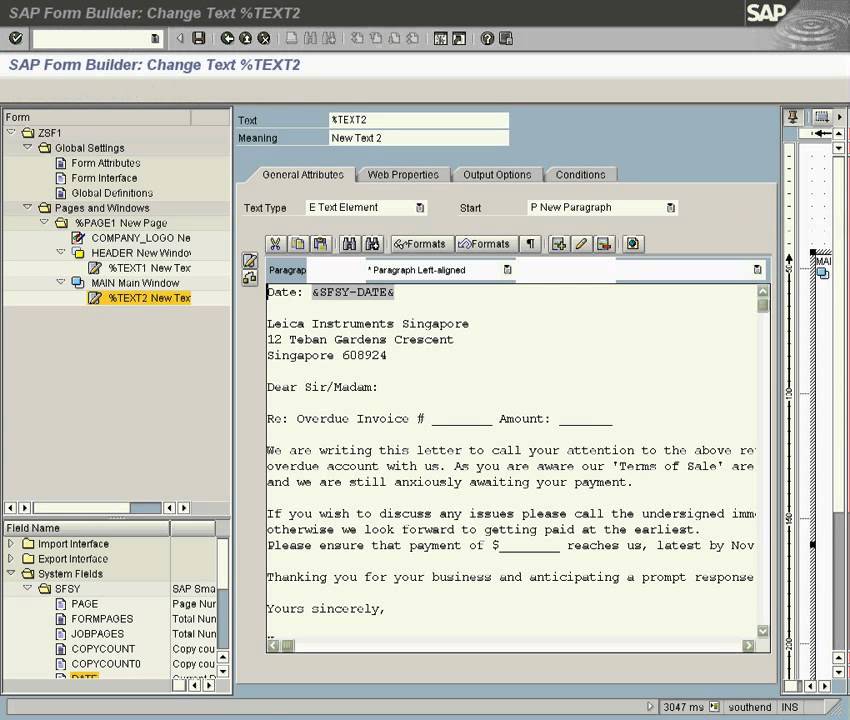Click the red Cancel icon in toolbar
The image size is (850, 720).
(264, 38)
